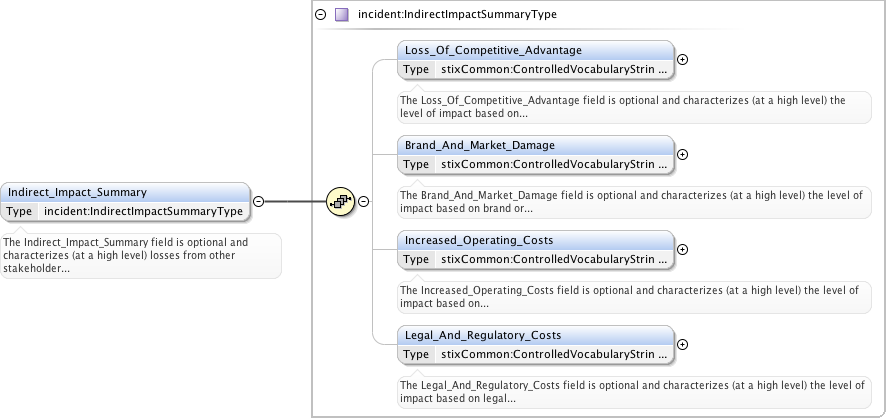Click the incident:IndirectImpactSummaryType title label

tap(457, 15)
